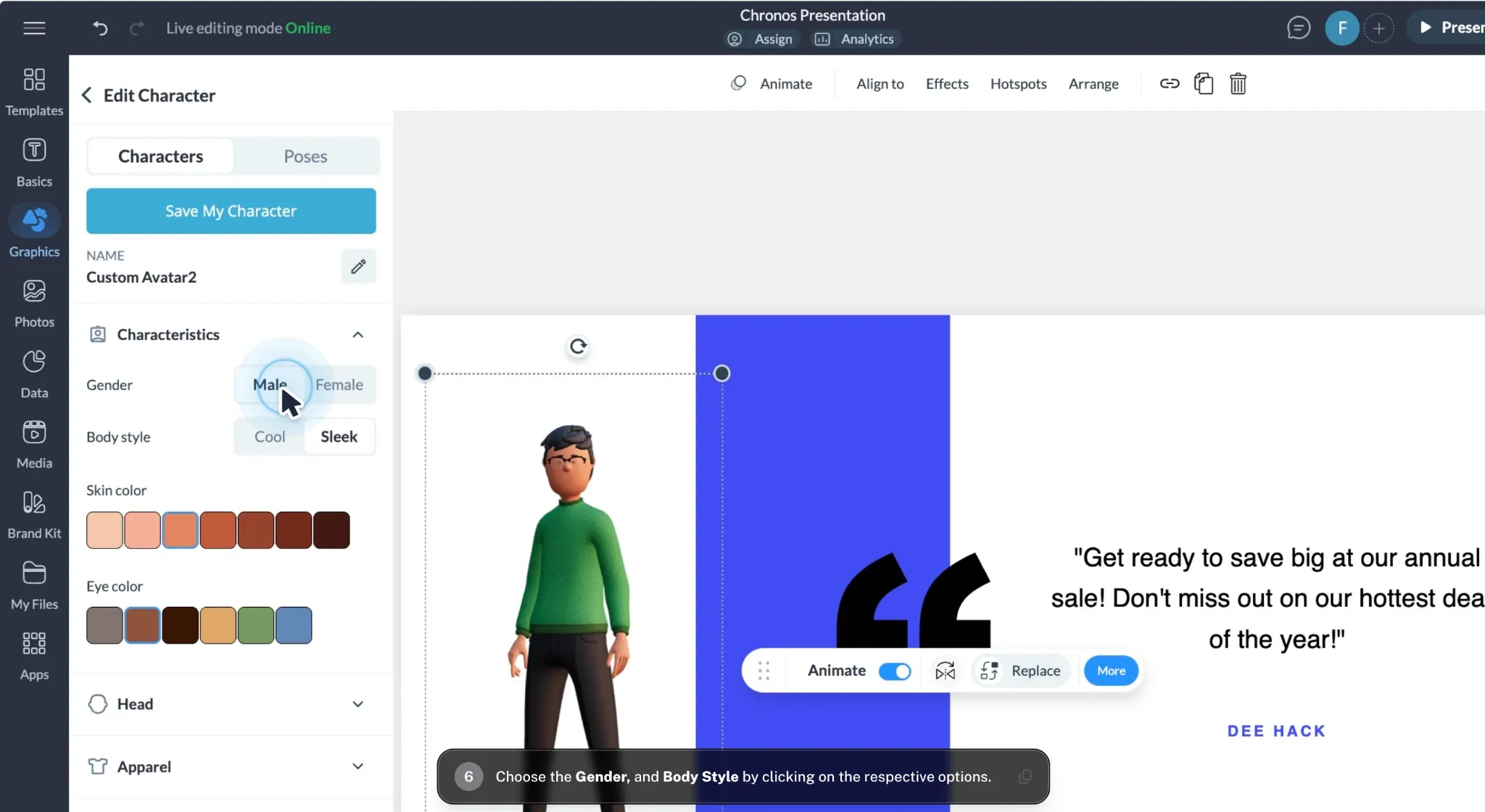
Task: Open the Brand Kit sidebar panel
Action: coord(34,514)
